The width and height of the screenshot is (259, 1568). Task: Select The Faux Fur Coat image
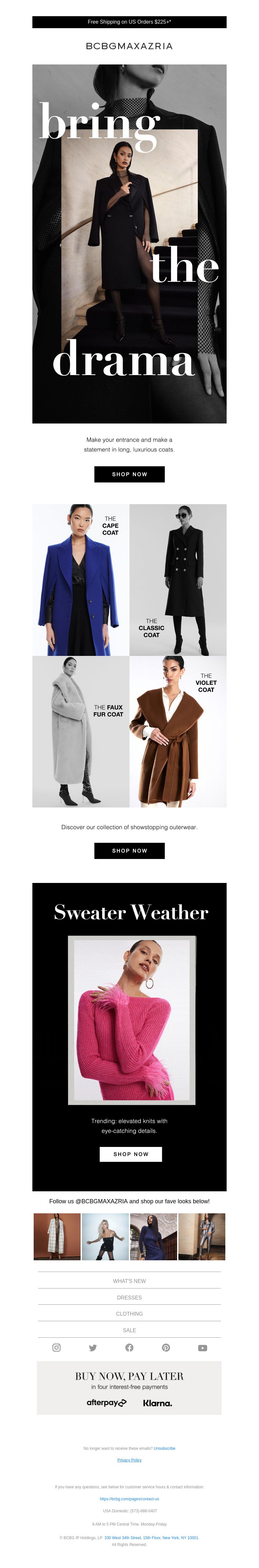[x=81, y=732]
